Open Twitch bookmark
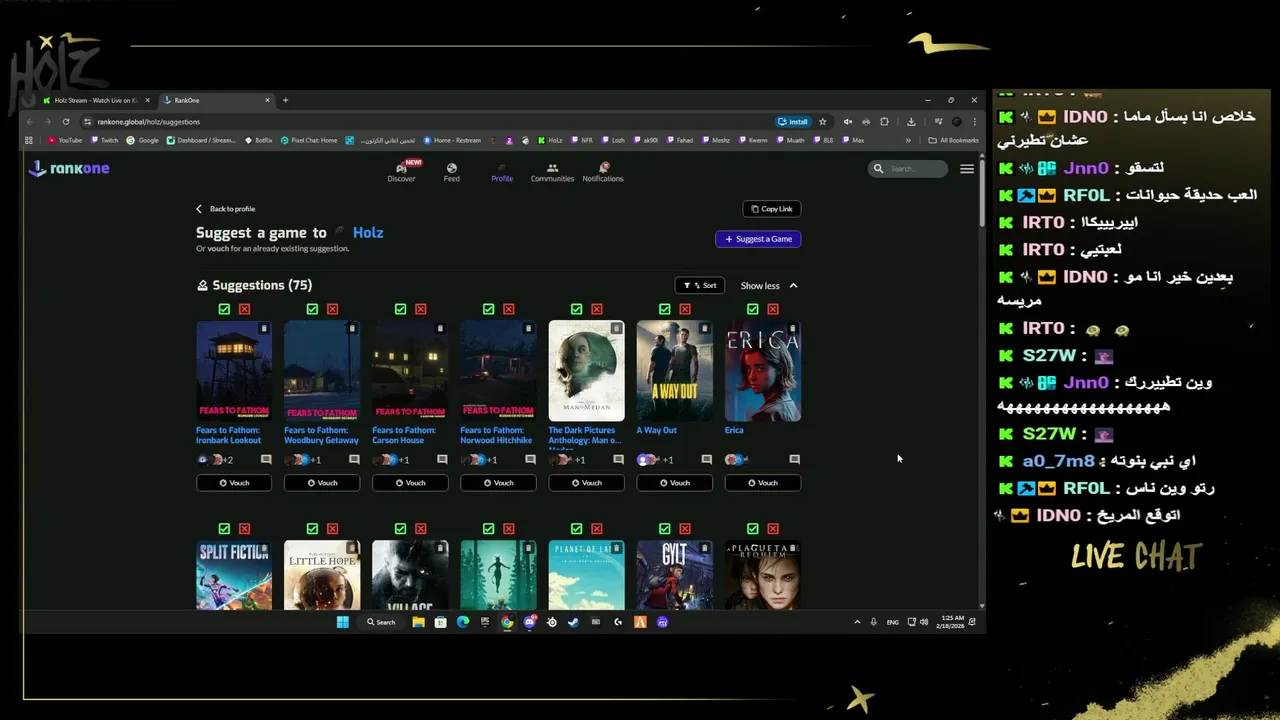The image size is (1280, 720). pyautogui.click(x=104, y=140)
